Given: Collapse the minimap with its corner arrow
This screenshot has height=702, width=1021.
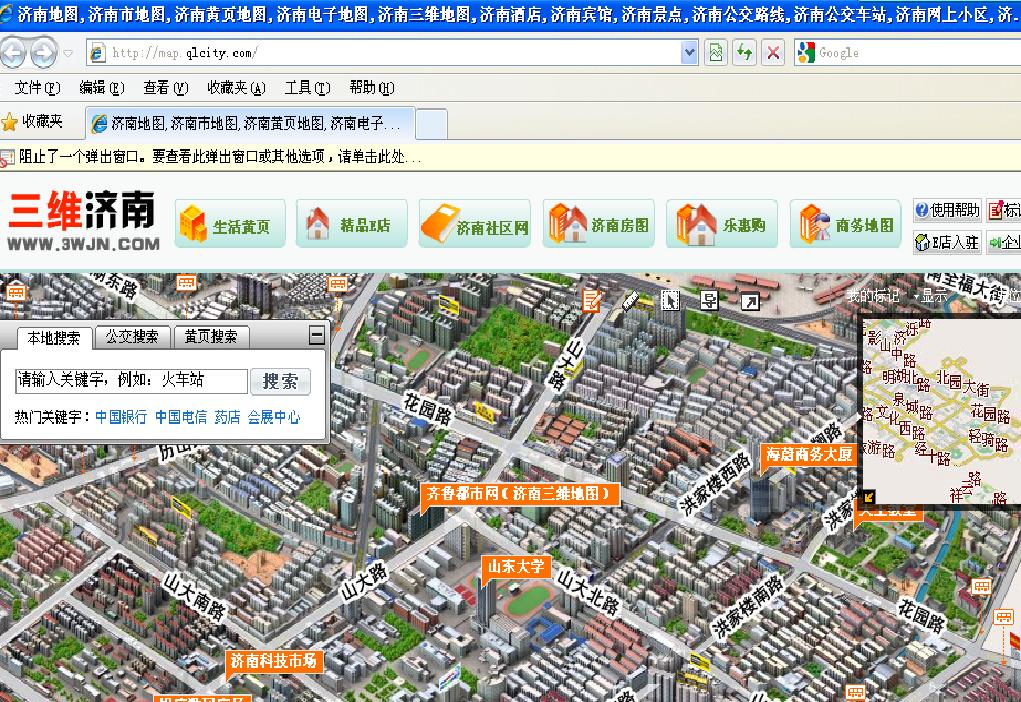Looking at the screenshot, I should [868, 498].
